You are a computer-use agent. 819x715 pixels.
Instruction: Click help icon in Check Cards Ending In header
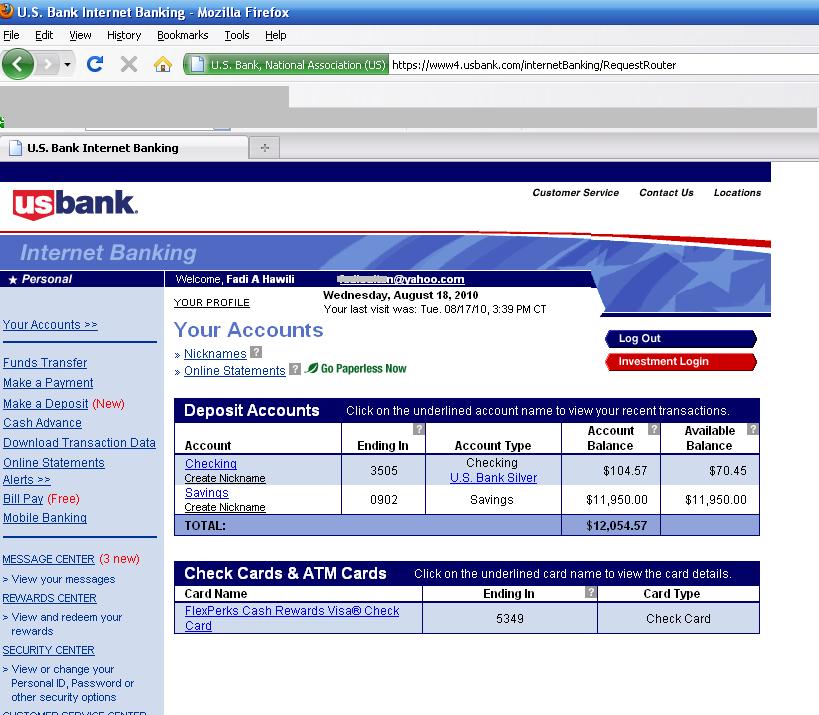590,592
